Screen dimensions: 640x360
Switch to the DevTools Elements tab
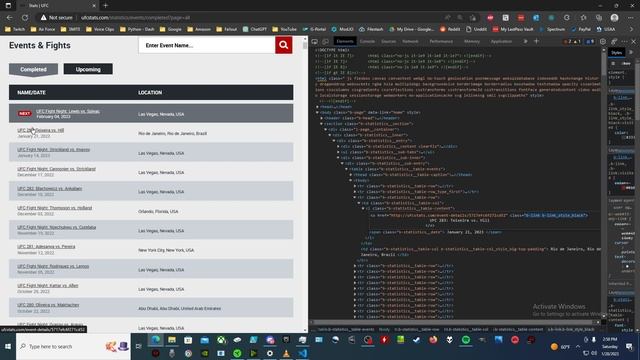point(345,41)
